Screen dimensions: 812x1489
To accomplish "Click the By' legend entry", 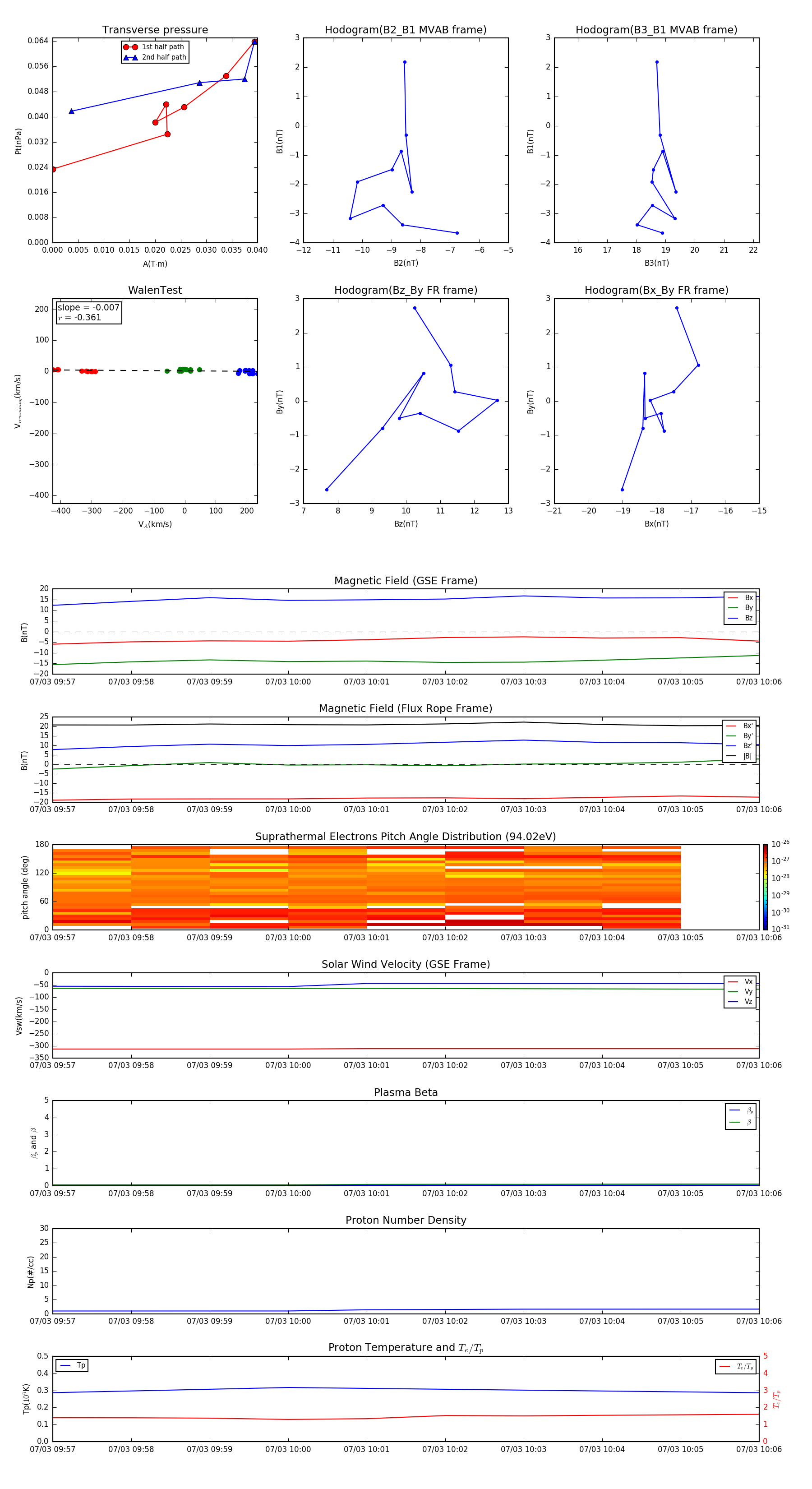I will coord(740,736).
